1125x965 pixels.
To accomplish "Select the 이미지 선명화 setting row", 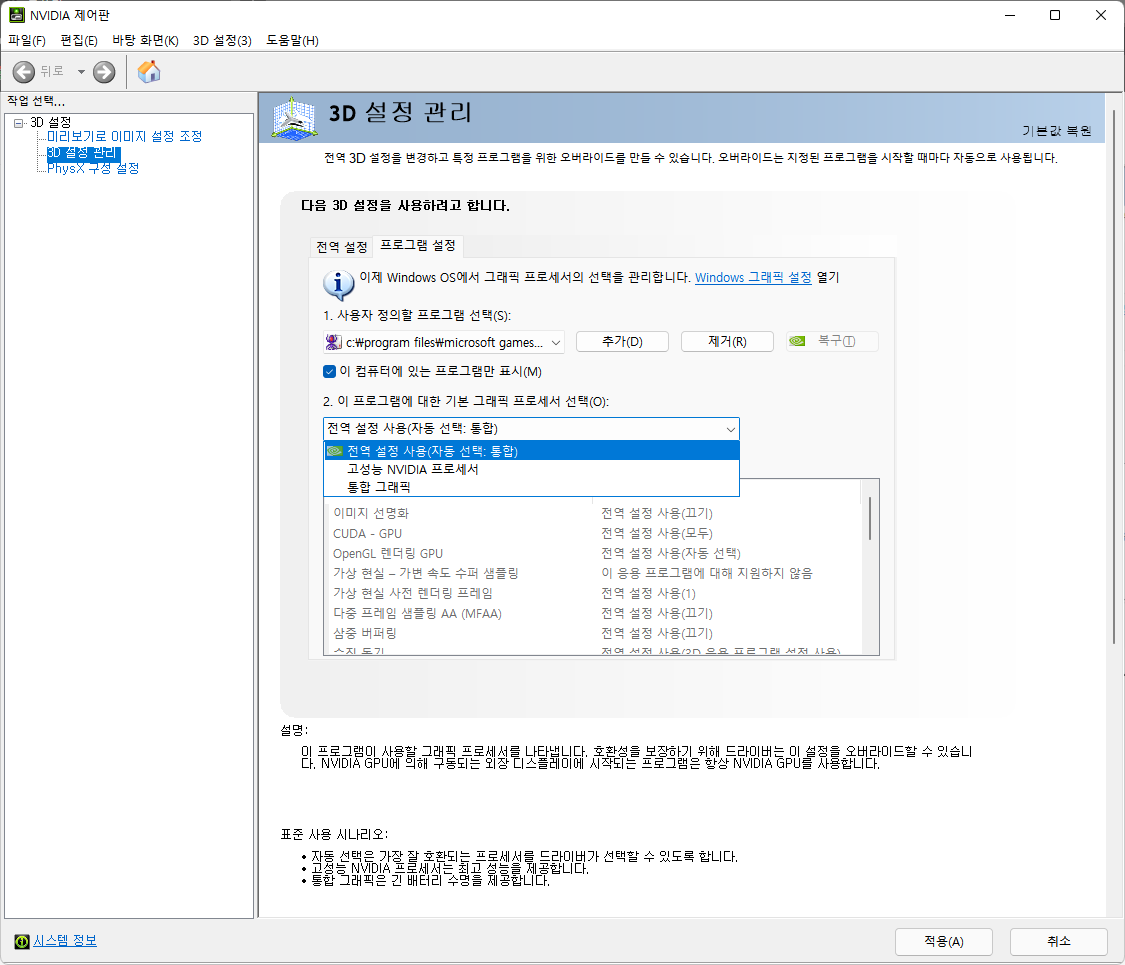I will [x=593, y=513].
